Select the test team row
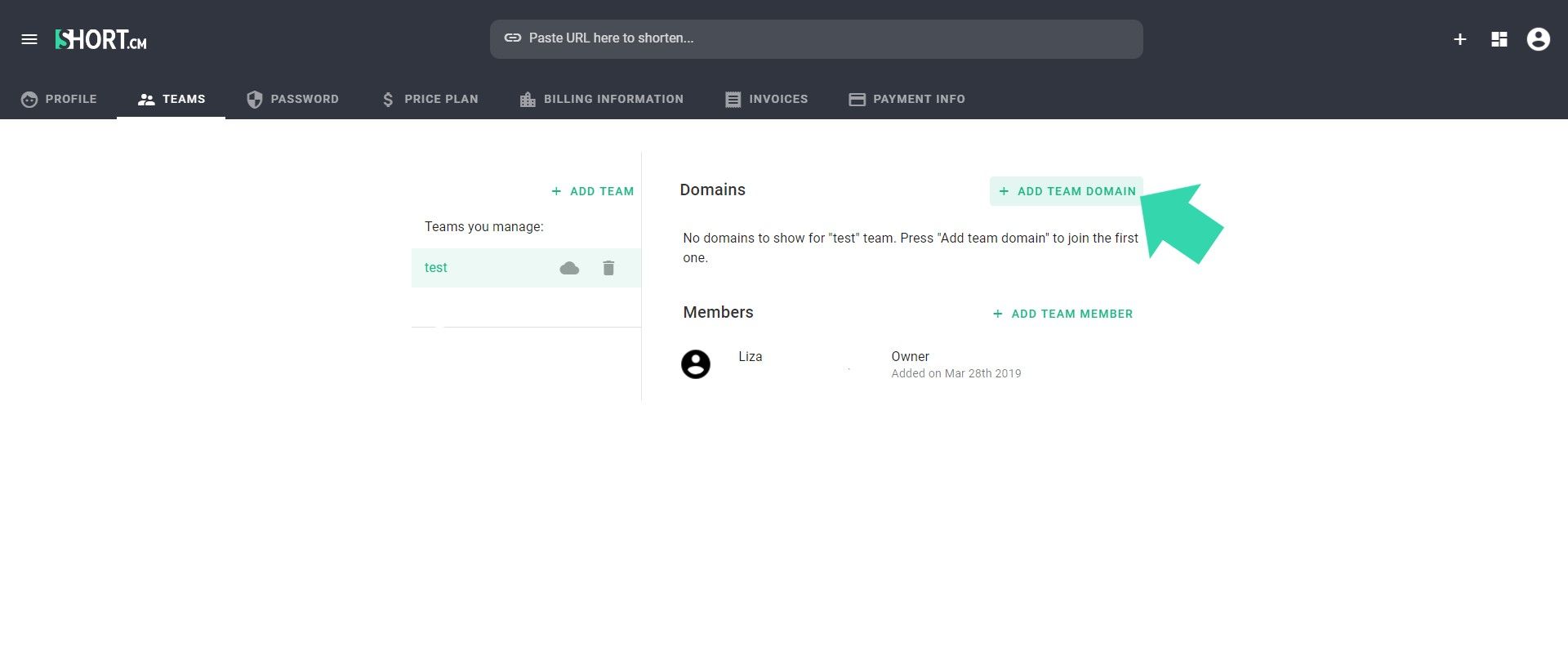The height and width of the screenshot is (660, 1568). pyautogui.click(x=526, y=268)
